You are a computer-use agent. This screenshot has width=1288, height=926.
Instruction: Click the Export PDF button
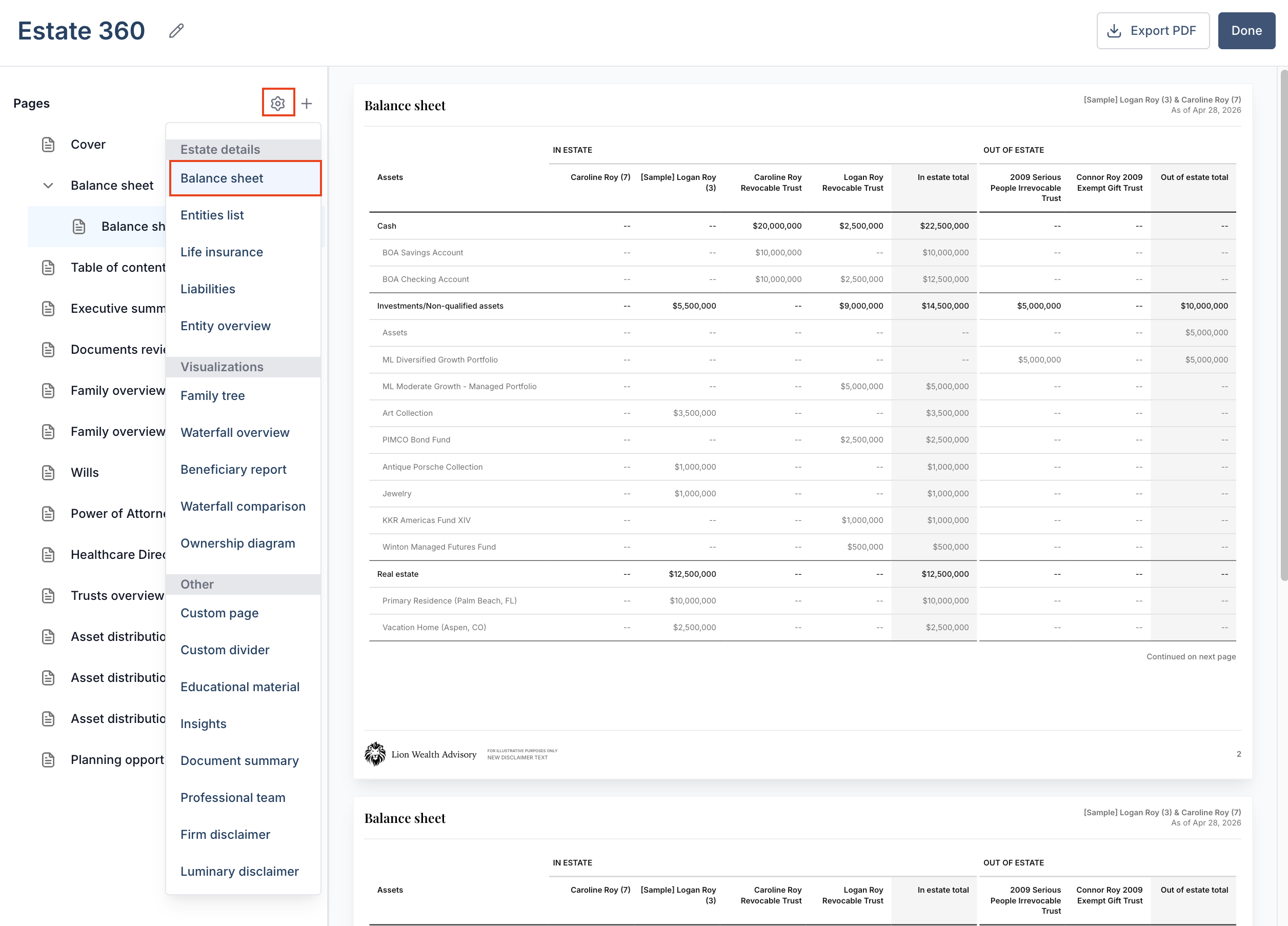tap(1153, 31)
